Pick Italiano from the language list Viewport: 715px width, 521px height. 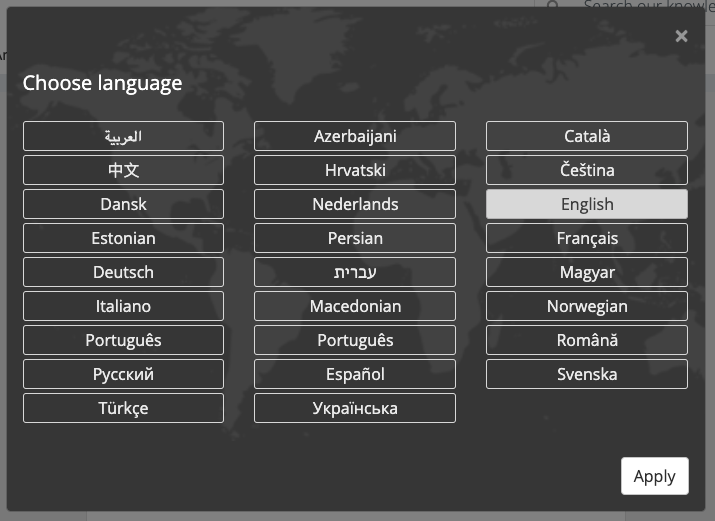click(x=124, y=306)
